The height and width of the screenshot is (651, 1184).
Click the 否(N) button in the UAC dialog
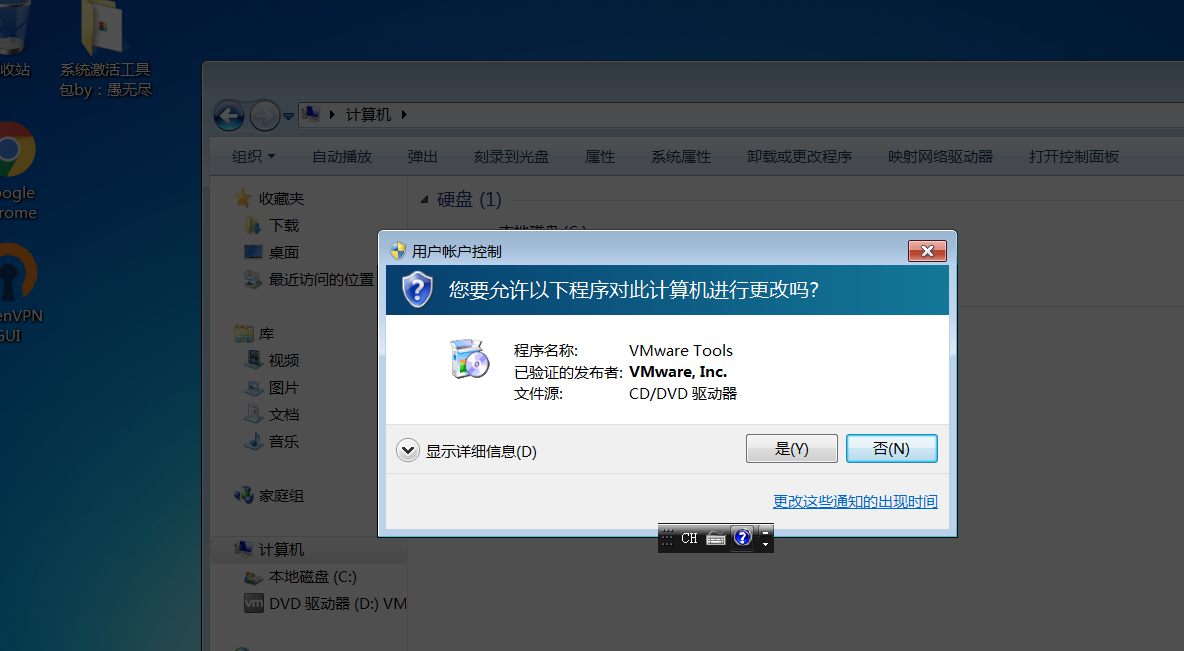coord(892,449)
